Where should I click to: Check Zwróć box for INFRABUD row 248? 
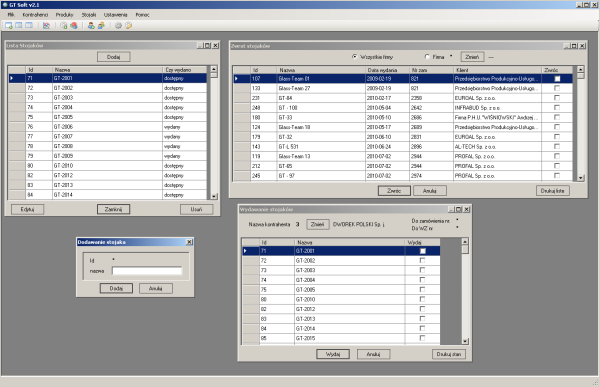coord(557,108)
